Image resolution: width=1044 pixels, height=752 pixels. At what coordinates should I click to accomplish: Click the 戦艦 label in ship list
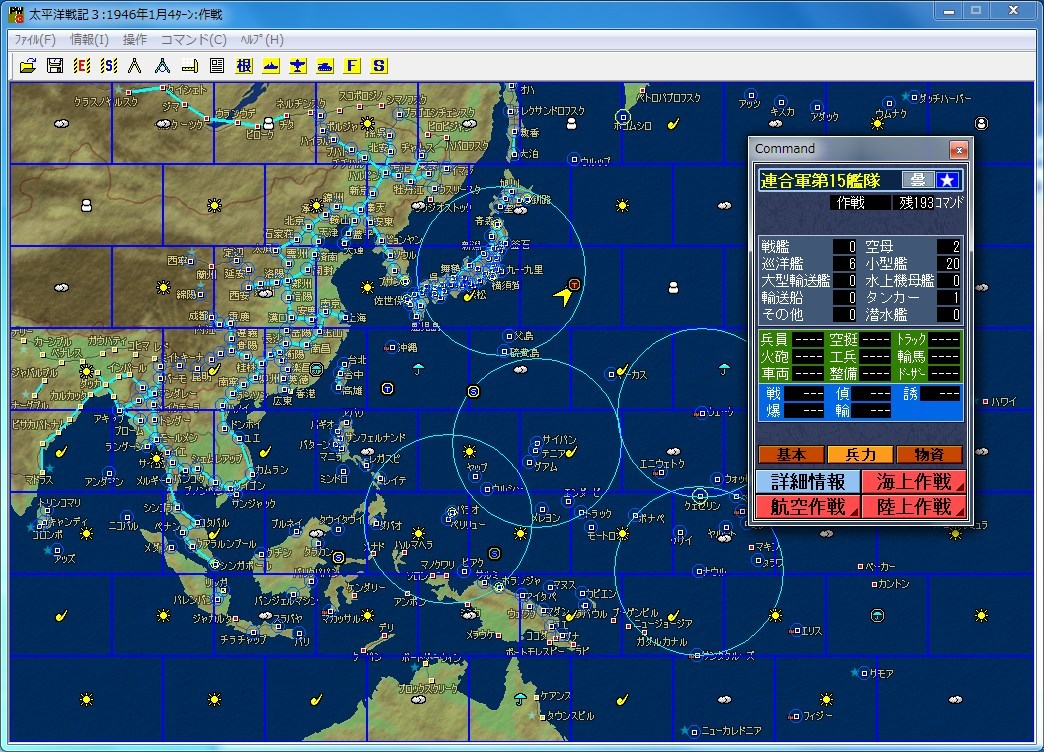coord(775,246)
